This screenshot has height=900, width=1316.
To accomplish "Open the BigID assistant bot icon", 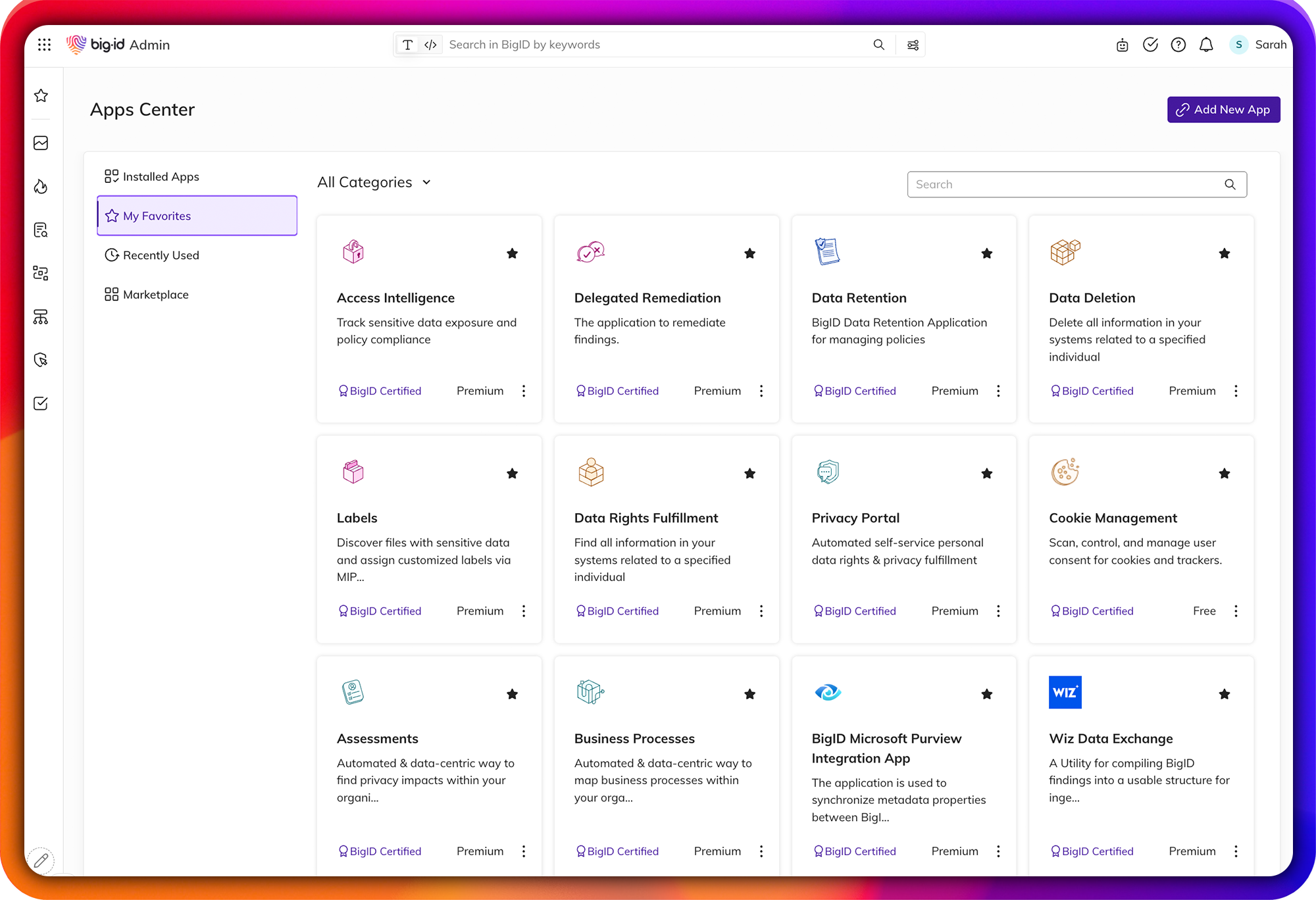I will point(1121,44).
